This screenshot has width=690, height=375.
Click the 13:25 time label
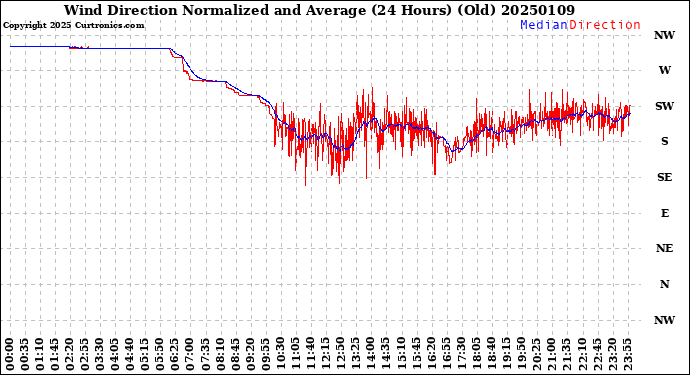[356, 355]
